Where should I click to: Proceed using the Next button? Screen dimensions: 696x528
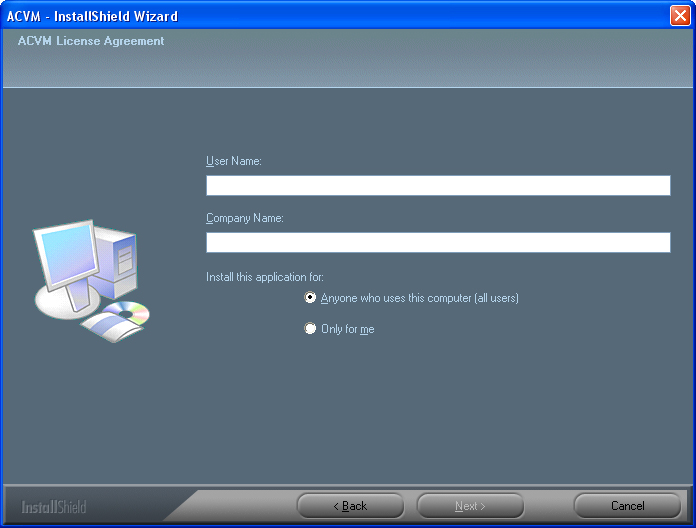(471, 506)
